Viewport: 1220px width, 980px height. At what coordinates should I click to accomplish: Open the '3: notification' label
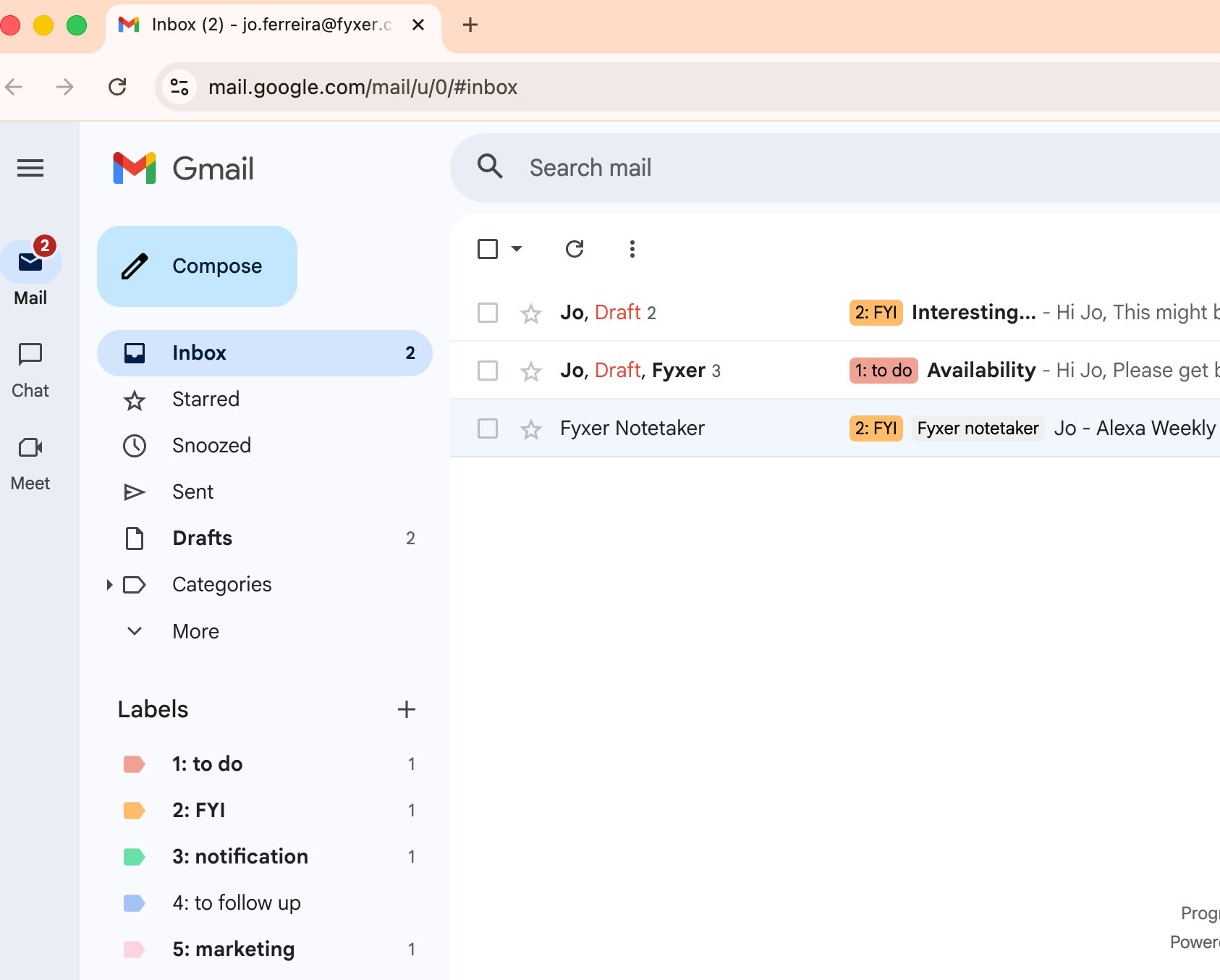265,857
